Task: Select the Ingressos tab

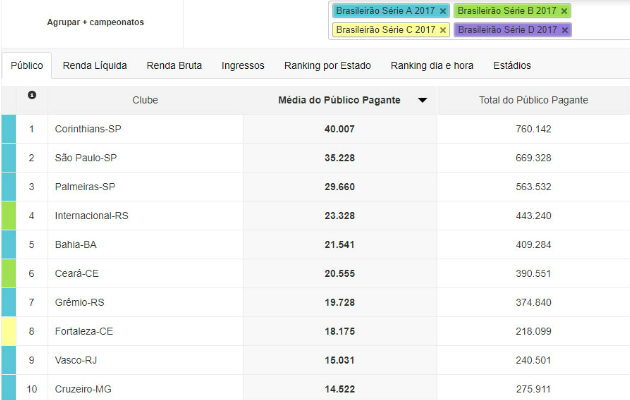Action: tap(243, 66)
